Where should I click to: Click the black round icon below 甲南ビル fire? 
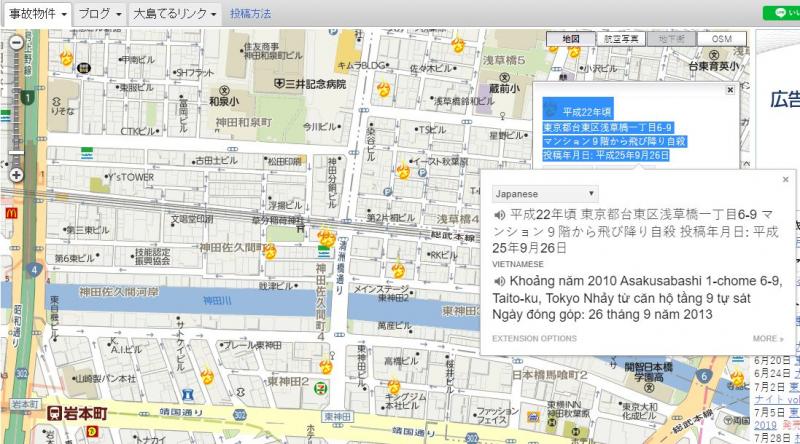83,67
